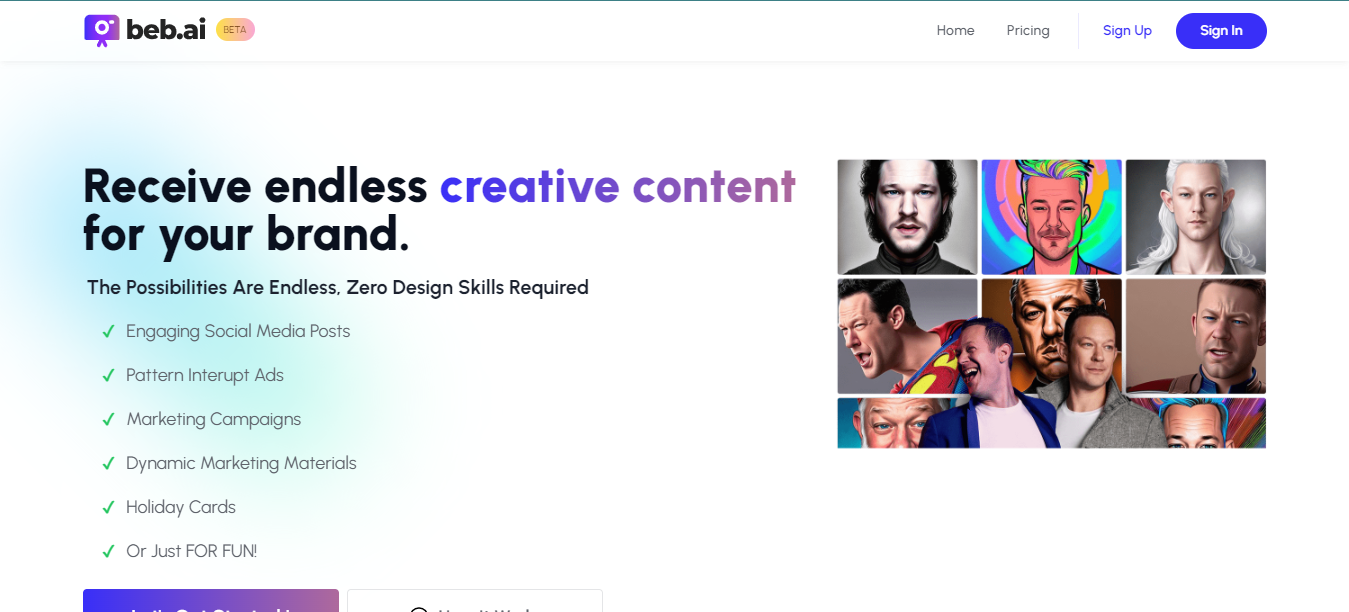This screenshot has width=1349, height=612.
Task: Open the Sign Up link
Action: pyautogui.click(x=1127, y=31)
